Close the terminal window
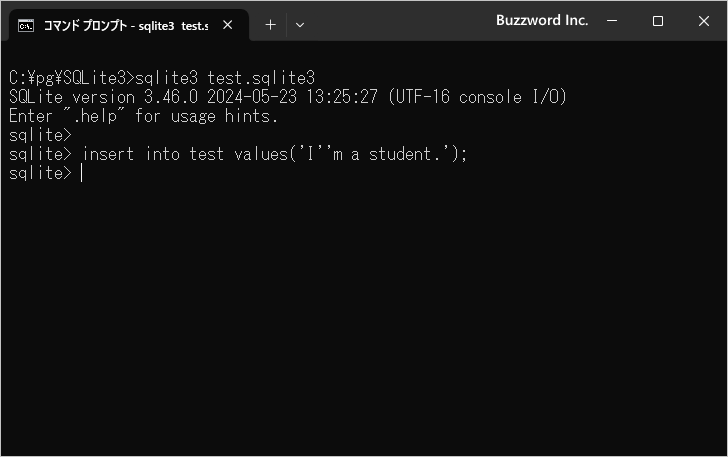728x457 pixels. pos(703,21)
